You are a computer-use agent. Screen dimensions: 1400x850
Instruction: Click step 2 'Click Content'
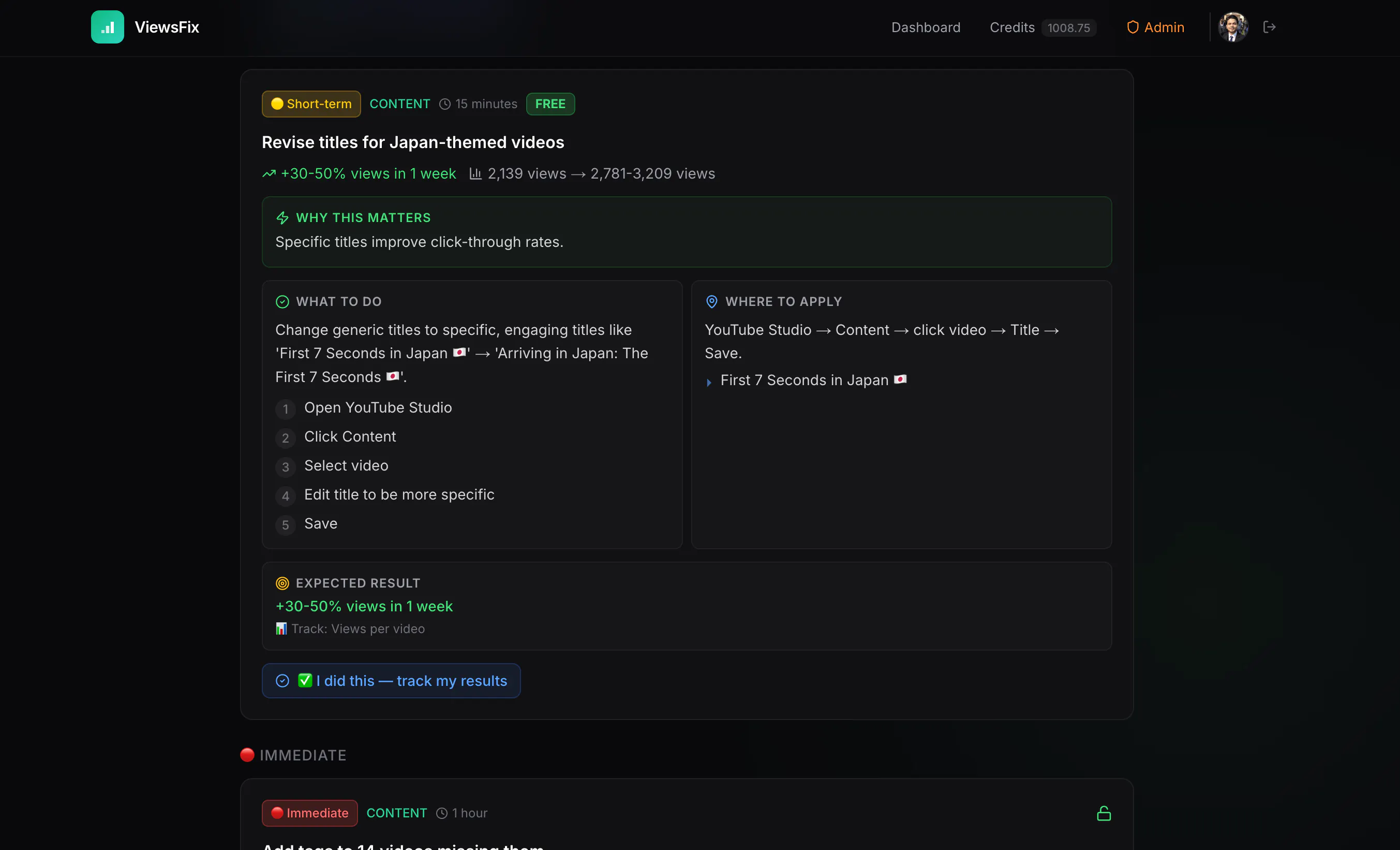click(x=350, y=437)
